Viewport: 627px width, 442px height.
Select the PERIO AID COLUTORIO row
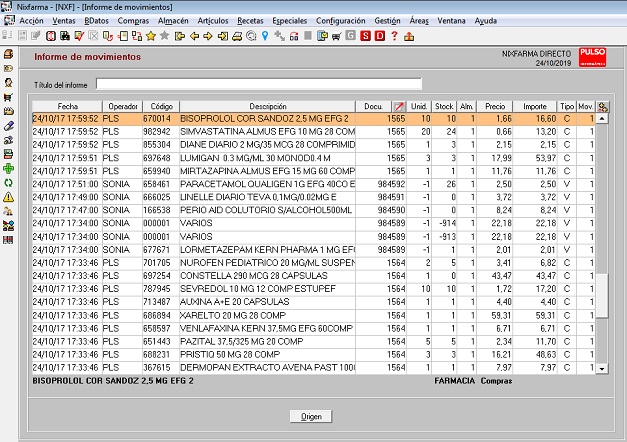pyautogui.click(x=314, y=210)
